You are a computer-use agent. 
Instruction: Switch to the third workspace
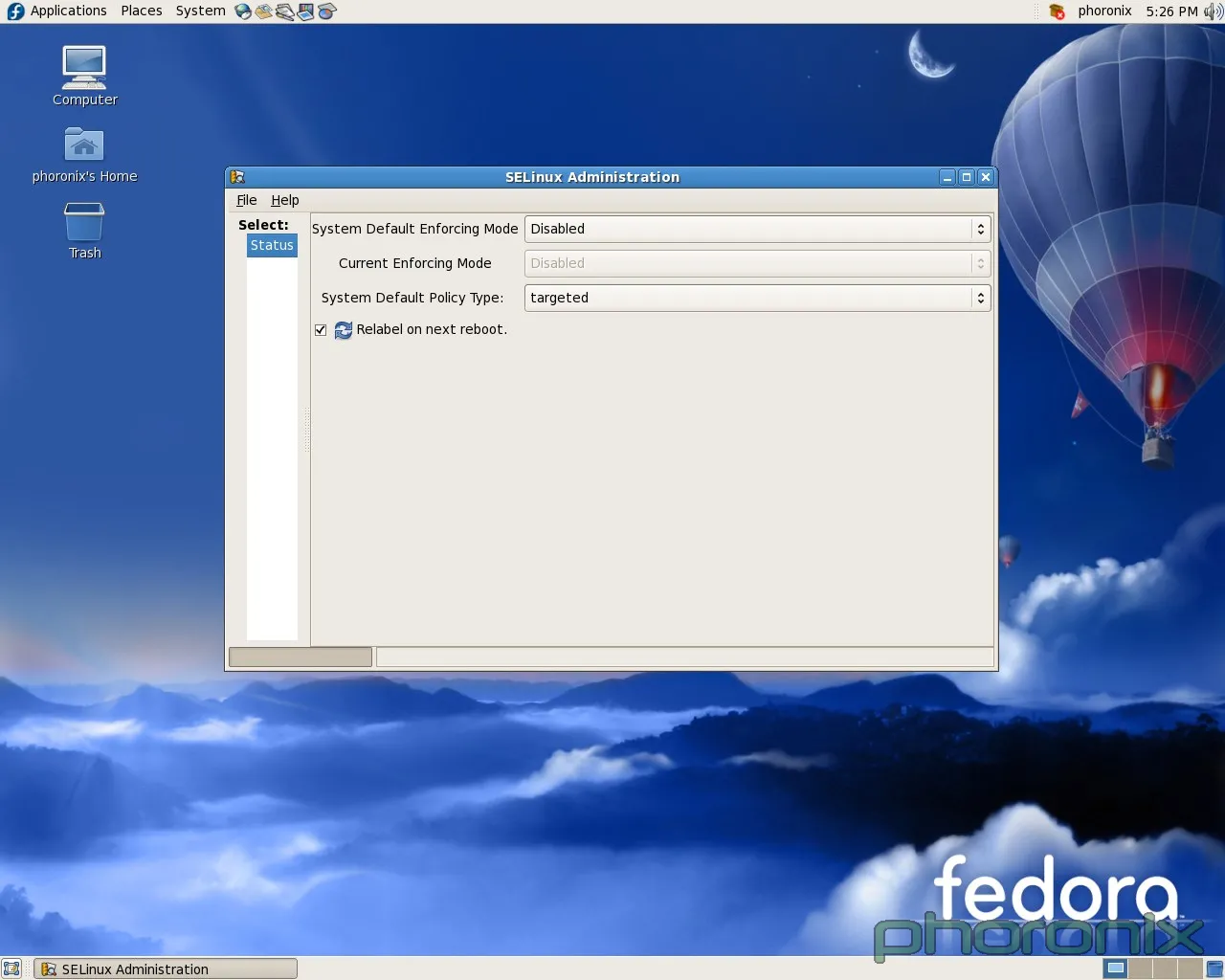pos(1166,969)
